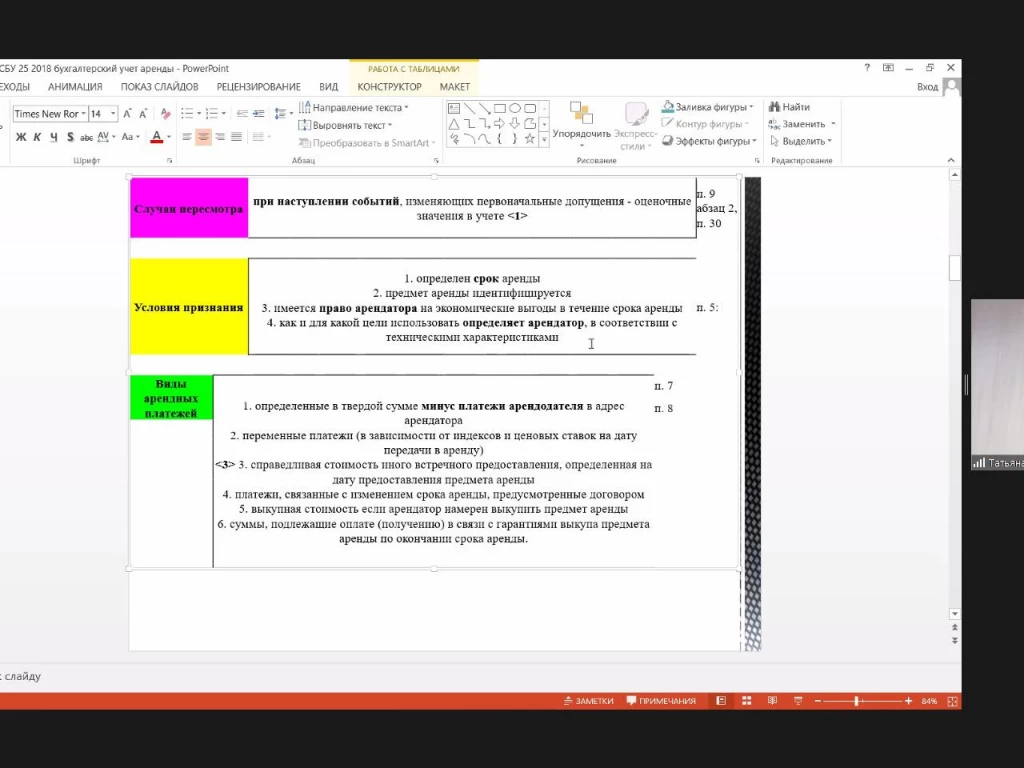Toggle italic formatting (К)
This screenshot has height=768, width=1024.
[x=37, y=137]
